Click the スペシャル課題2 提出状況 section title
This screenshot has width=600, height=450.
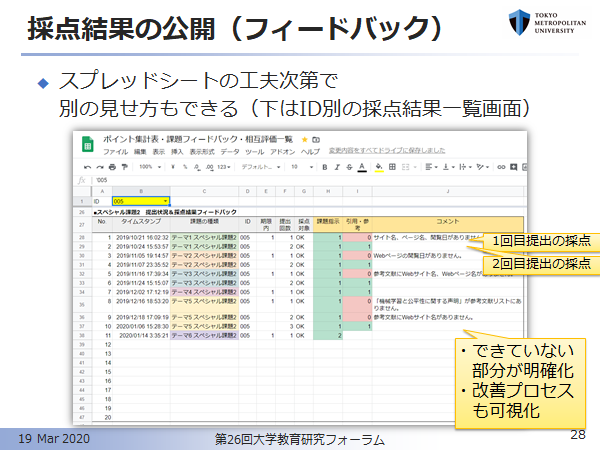point(165,212)
